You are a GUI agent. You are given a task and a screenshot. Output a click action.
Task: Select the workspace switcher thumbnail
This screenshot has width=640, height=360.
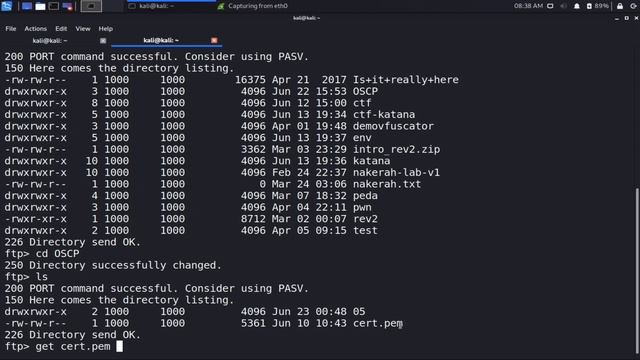(91, 6)
